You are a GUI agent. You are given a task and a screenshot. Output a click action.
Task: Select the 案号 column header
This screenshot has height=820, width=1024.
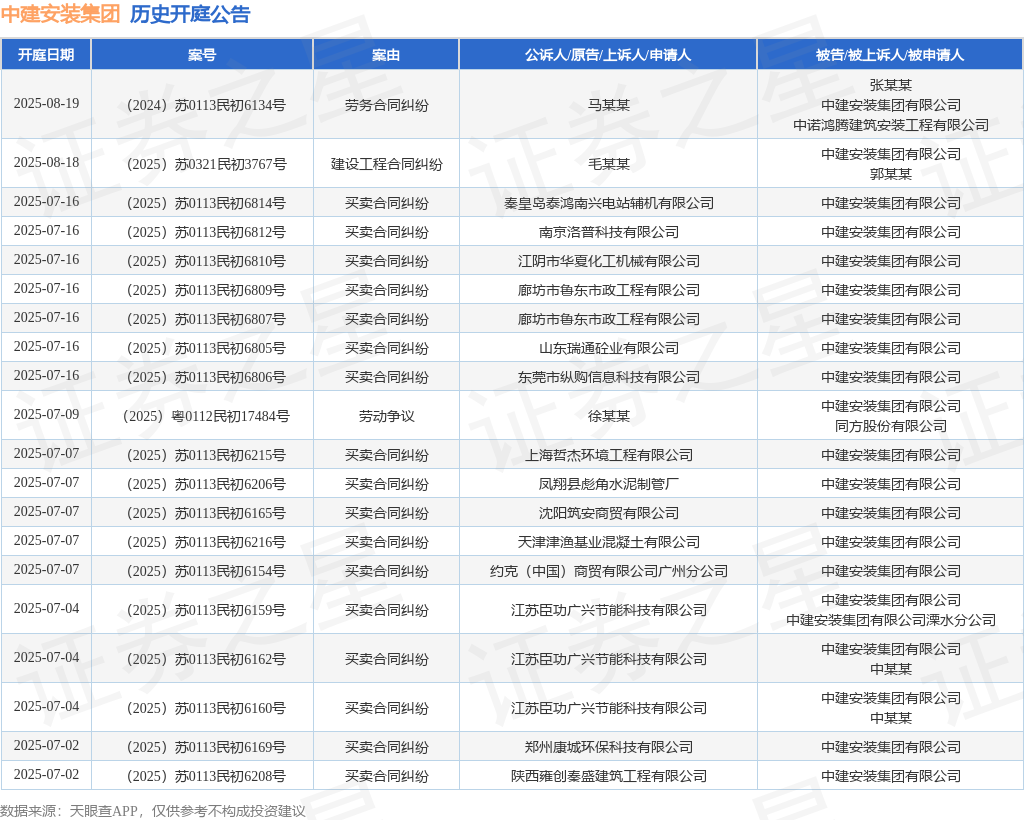pos(202,55)
